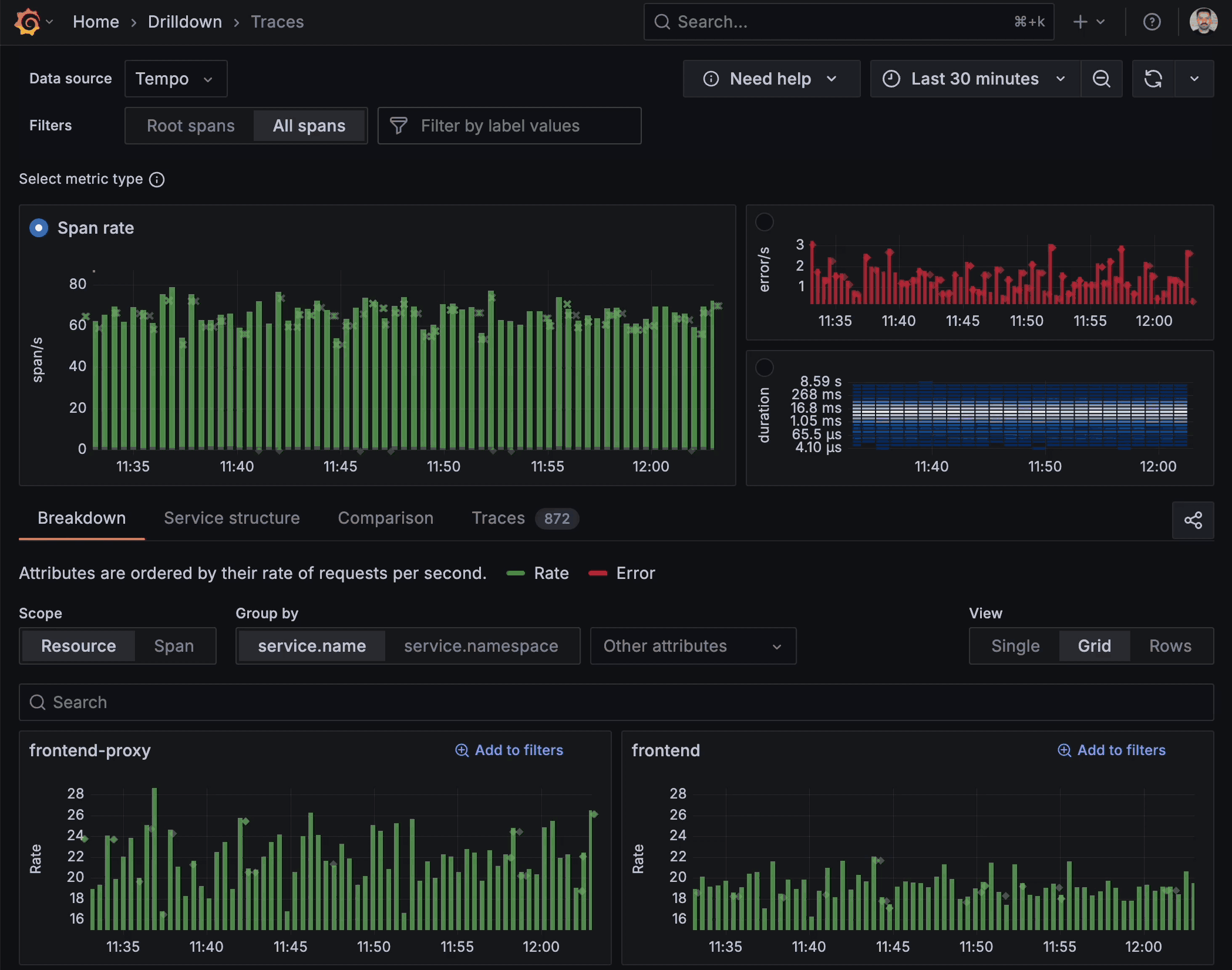Click the Grafana logo icon
Image resolution: width=1232 pixels, height=970 pixels.
pyautogui.click(x=27, y=22)
